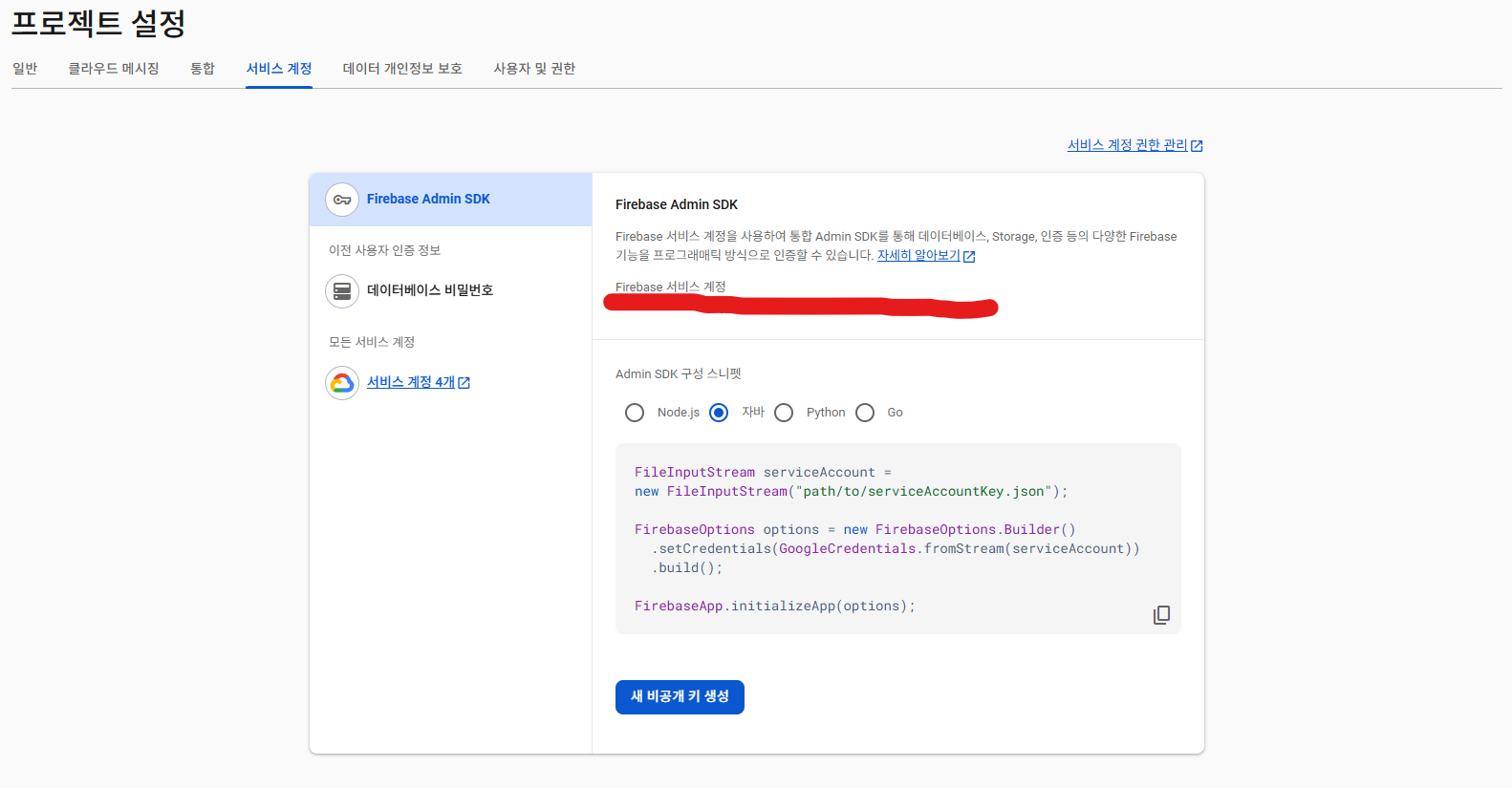Click the path/to/serviceAccountKey.json code line

[x=851, y=491]
